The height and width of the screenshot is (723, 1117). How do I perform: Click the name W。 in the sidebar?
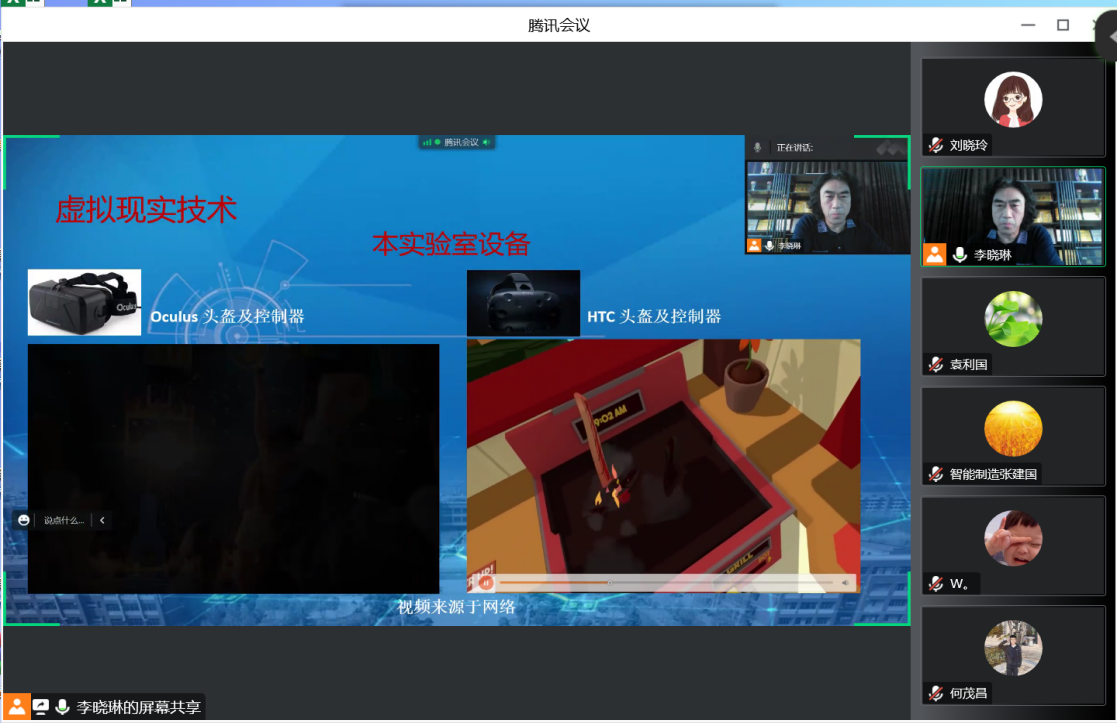click(x=960, y=584)
